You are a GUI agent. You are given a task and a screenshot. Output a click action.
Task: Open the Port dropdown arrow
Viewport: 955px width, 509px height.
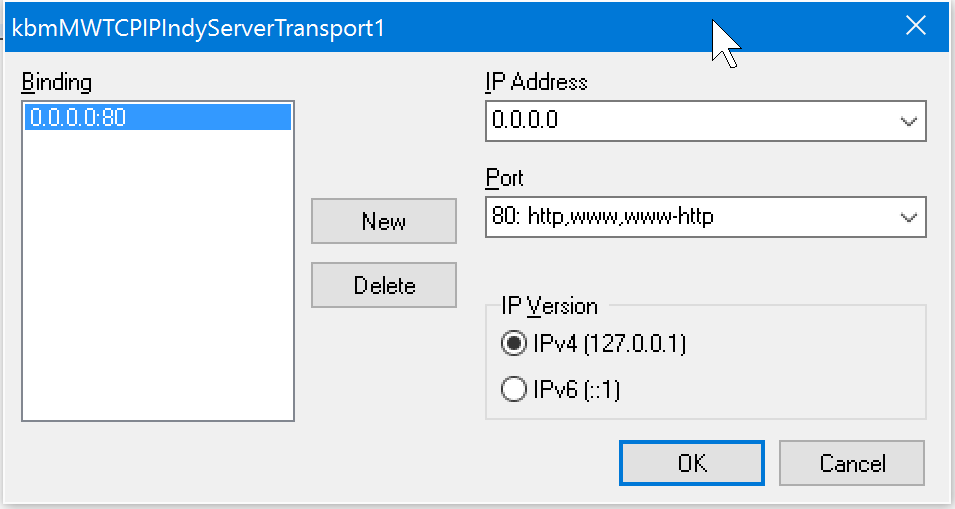(908, 216)
